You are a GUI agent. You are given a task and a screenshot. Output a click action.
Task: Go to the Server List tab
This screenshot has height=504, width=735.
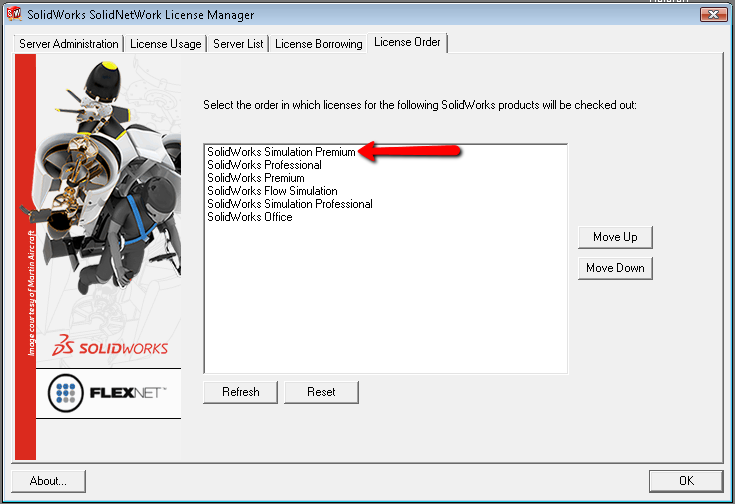(x=238, y=44)
